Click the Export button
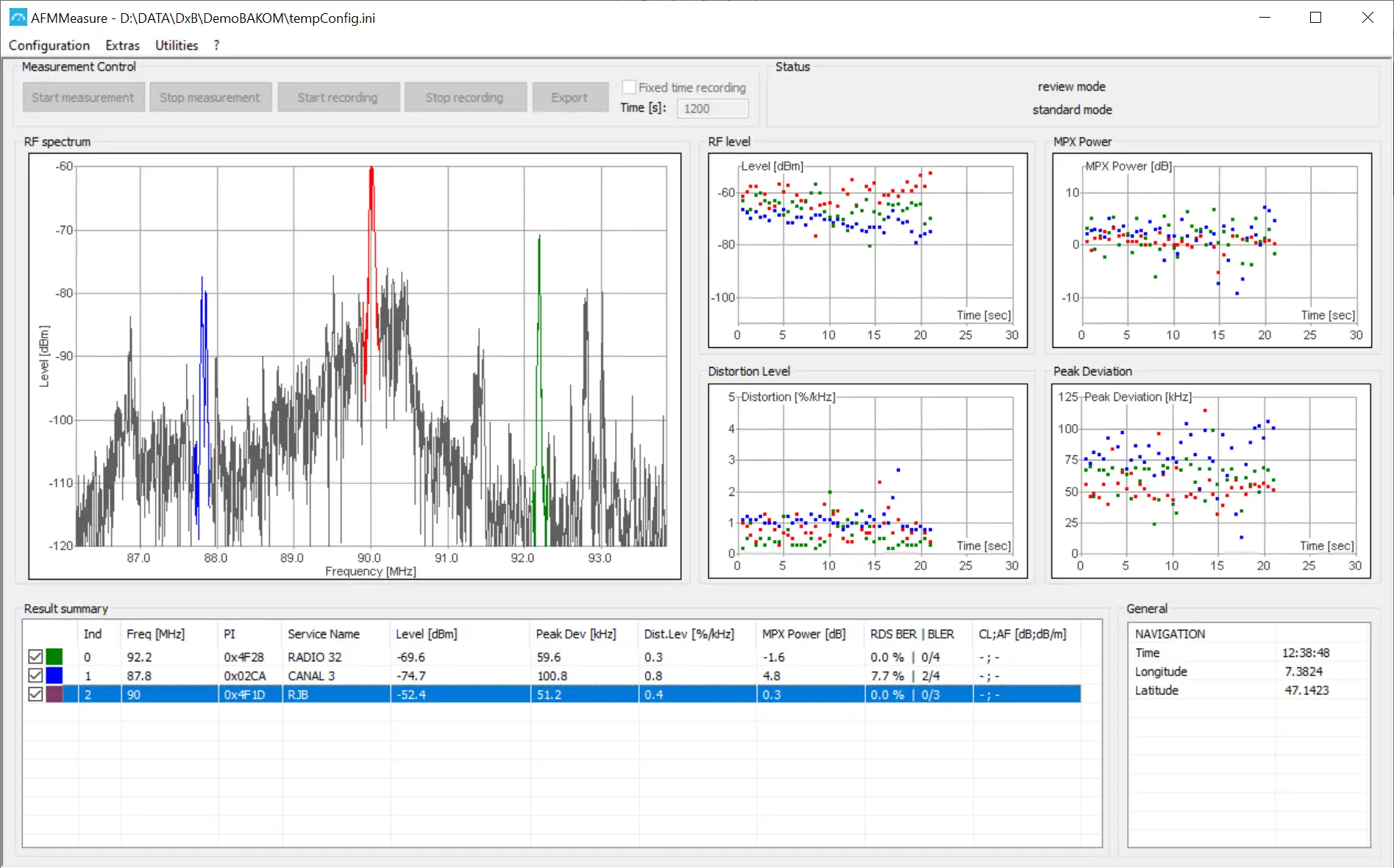Screen dimensions: 1394x868 tap(570, 97)
